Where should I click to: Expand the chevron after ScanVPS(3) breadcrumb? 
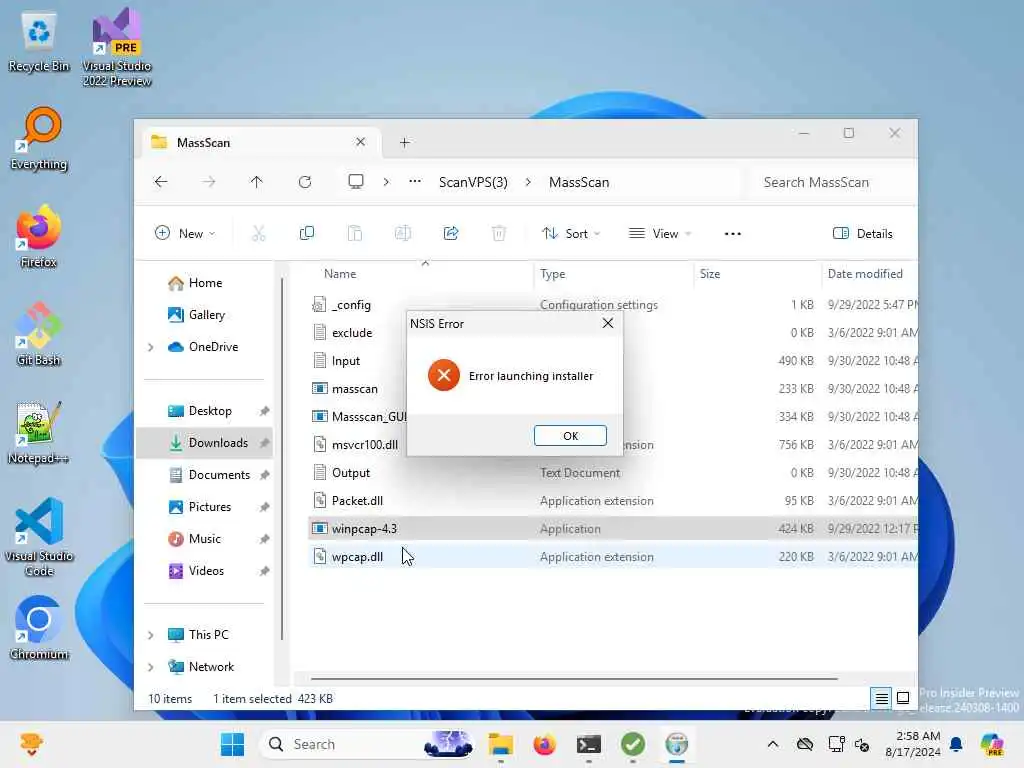click(528, 182)
